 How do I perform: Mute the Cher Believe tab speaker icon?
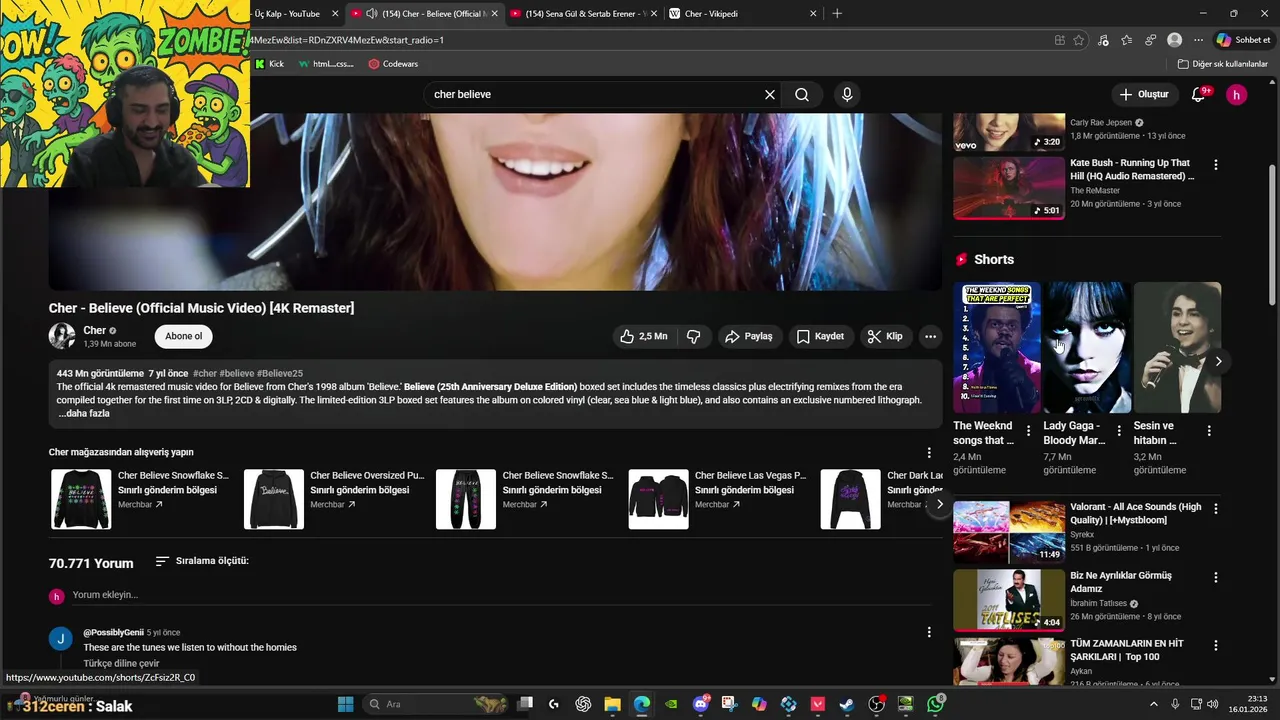click(x=372, y=14)
